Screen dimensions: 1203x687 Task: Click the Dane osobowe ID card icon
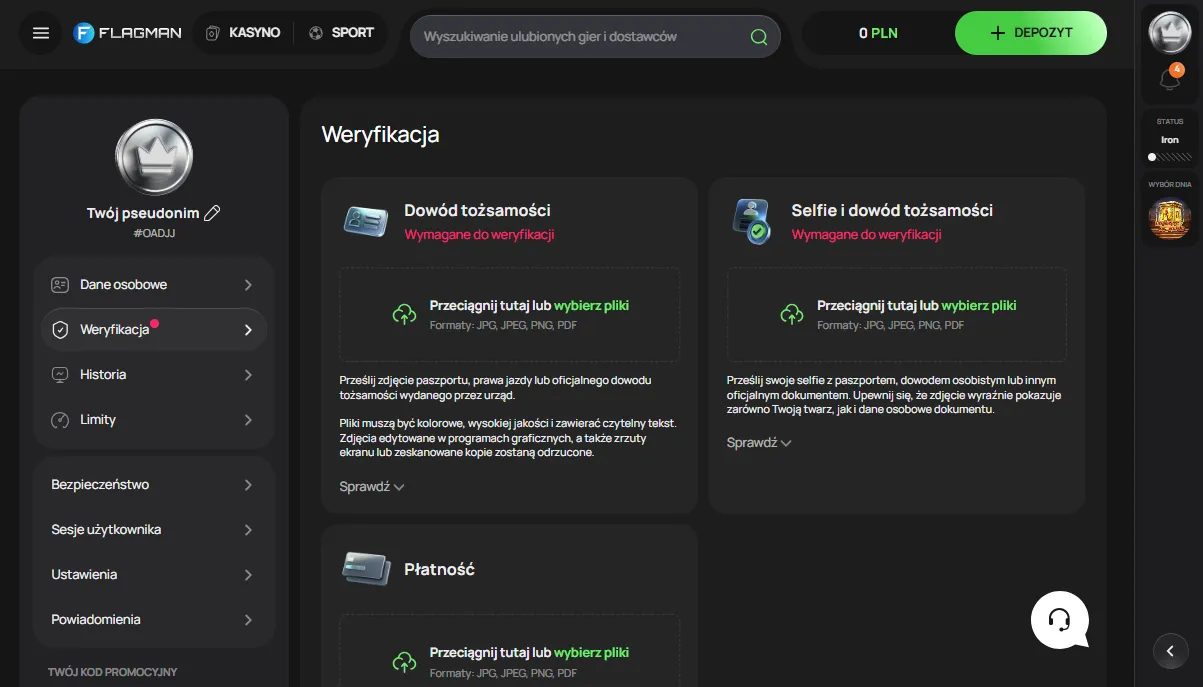pyautogui.click(x=60, y=285)
